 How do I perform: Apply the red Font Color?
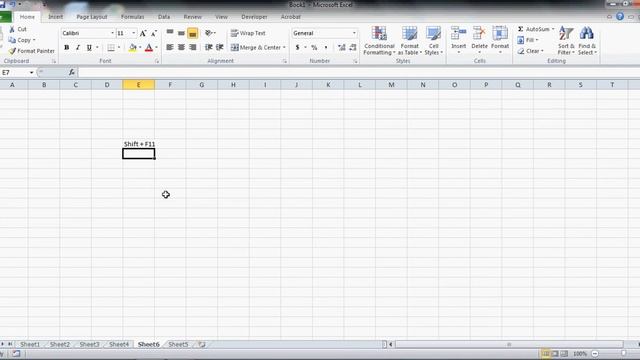click(x=149, y=48)
